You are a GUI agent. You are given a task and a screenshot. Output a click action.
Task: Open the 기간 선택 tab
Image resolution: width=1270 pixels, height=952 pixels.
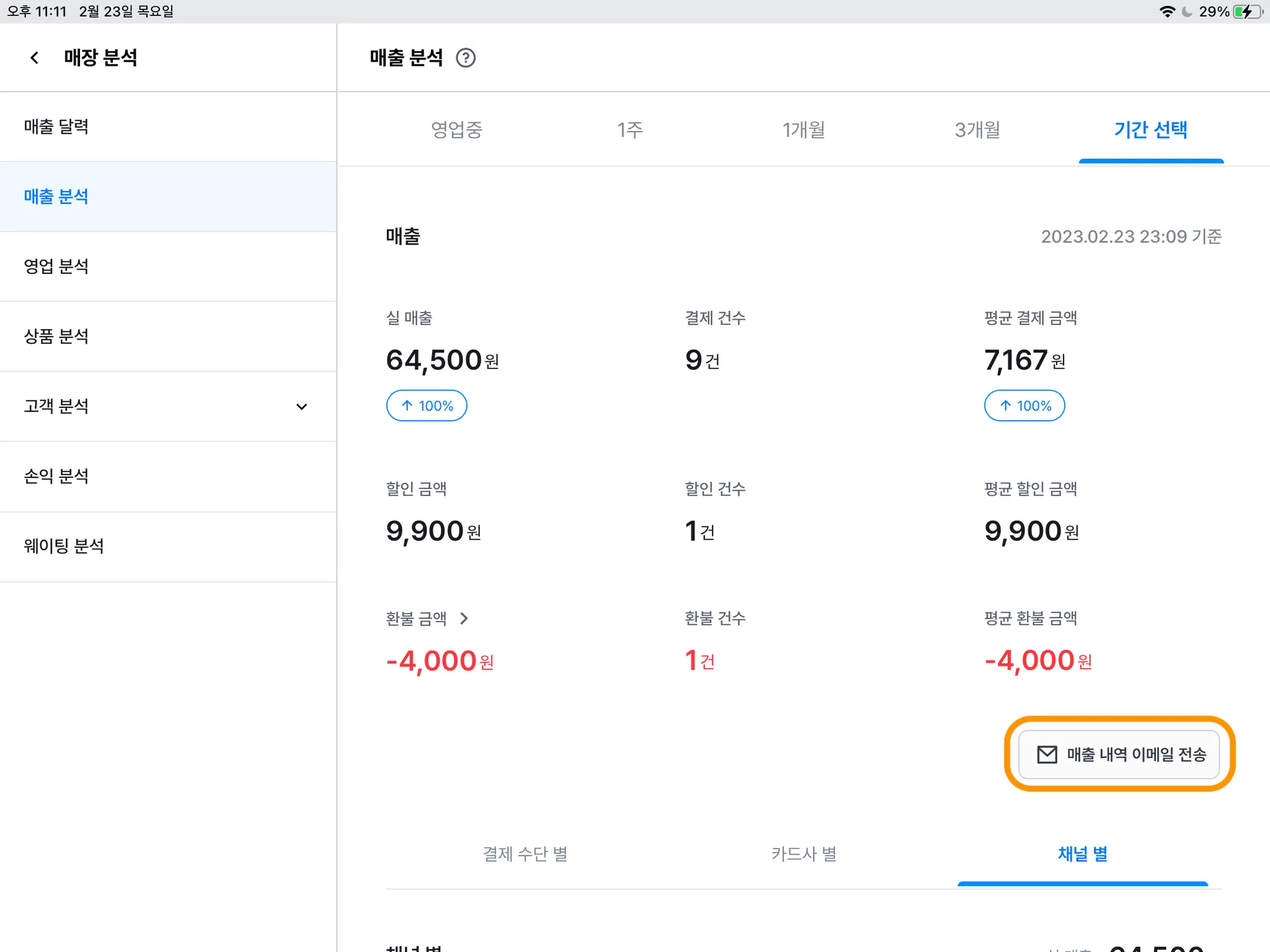[1150, 130]
